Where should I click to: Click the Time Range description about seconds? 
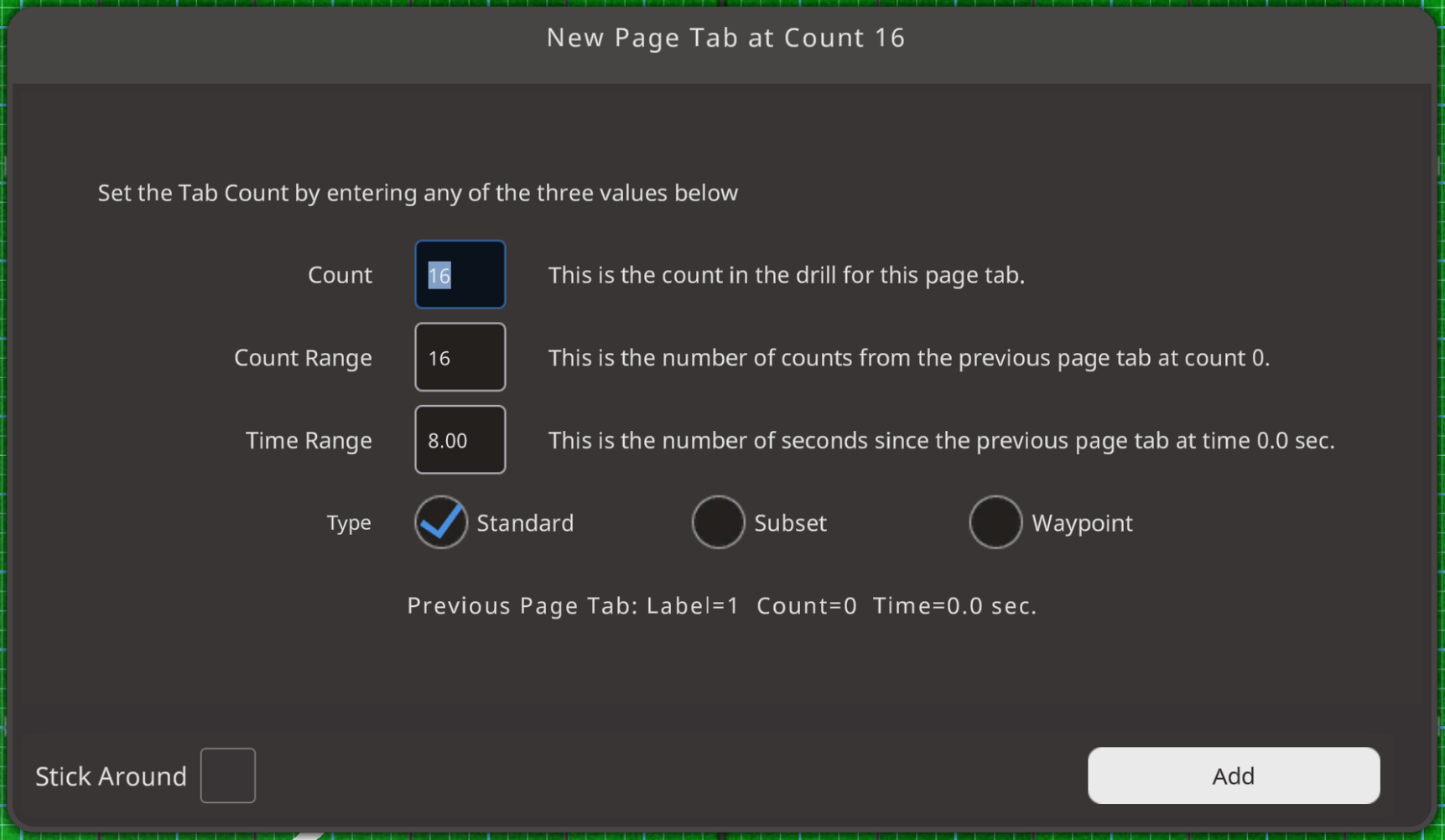(x=941, y=440)
